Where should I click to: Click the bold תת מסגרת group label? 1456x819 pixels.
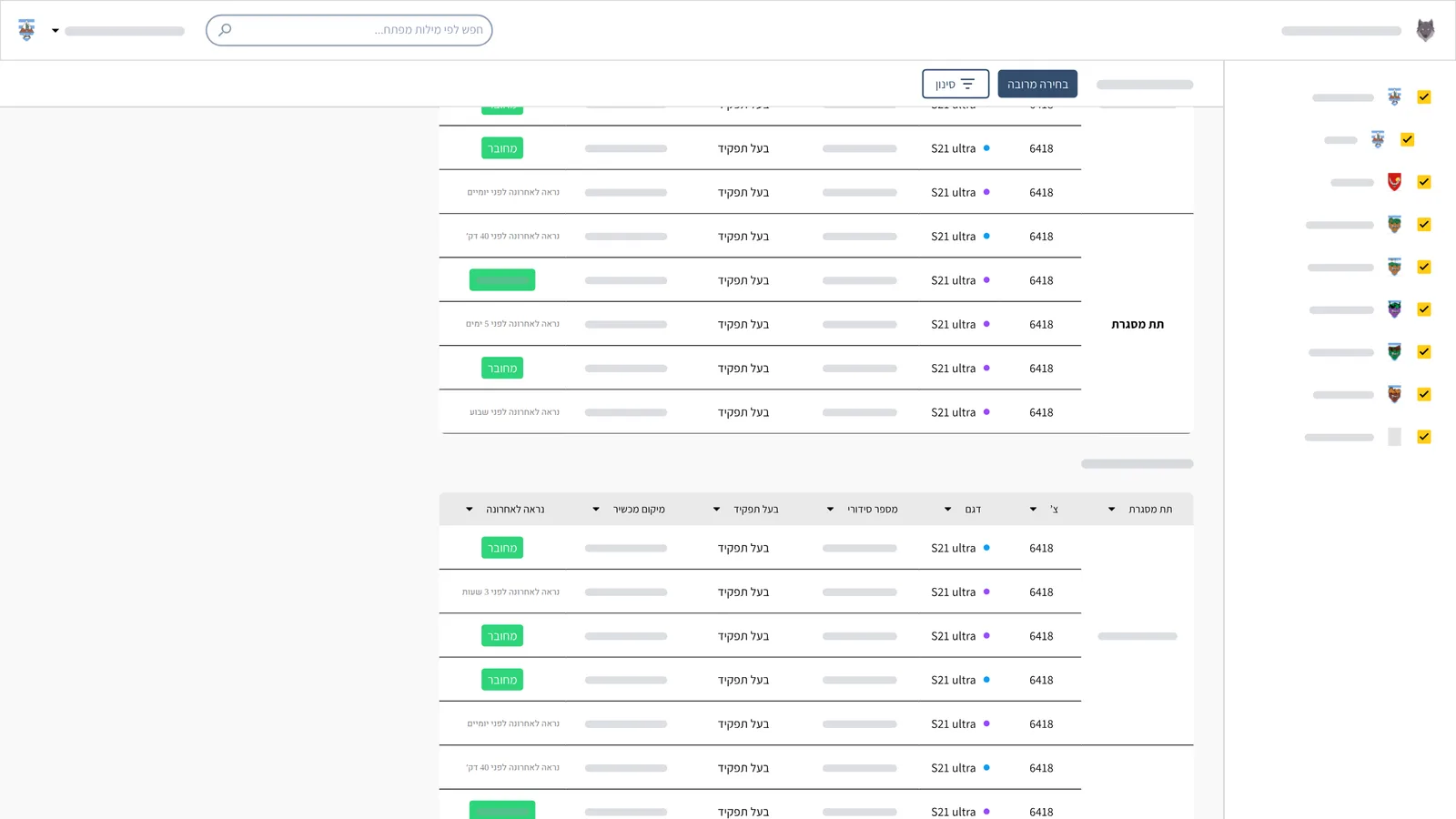click(1137, 324)
